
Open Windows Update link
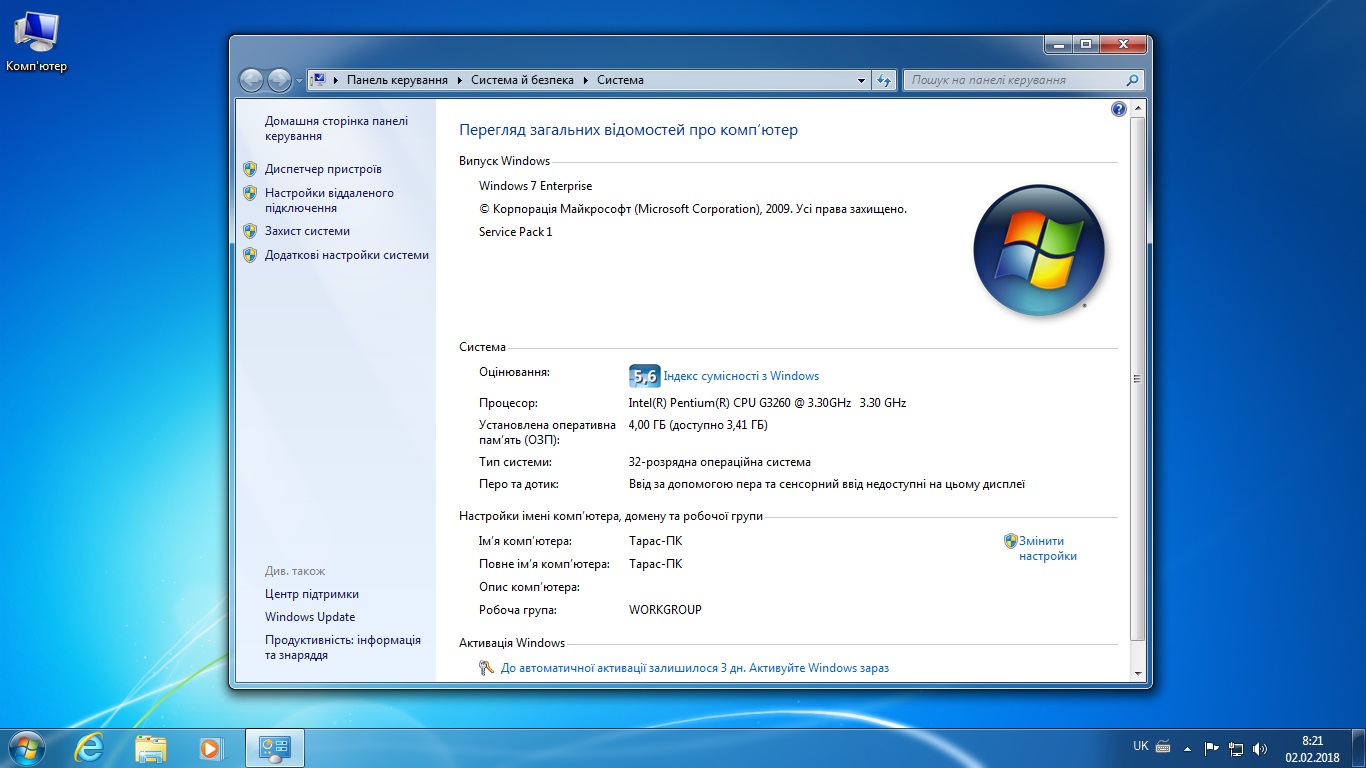[310, 617]
